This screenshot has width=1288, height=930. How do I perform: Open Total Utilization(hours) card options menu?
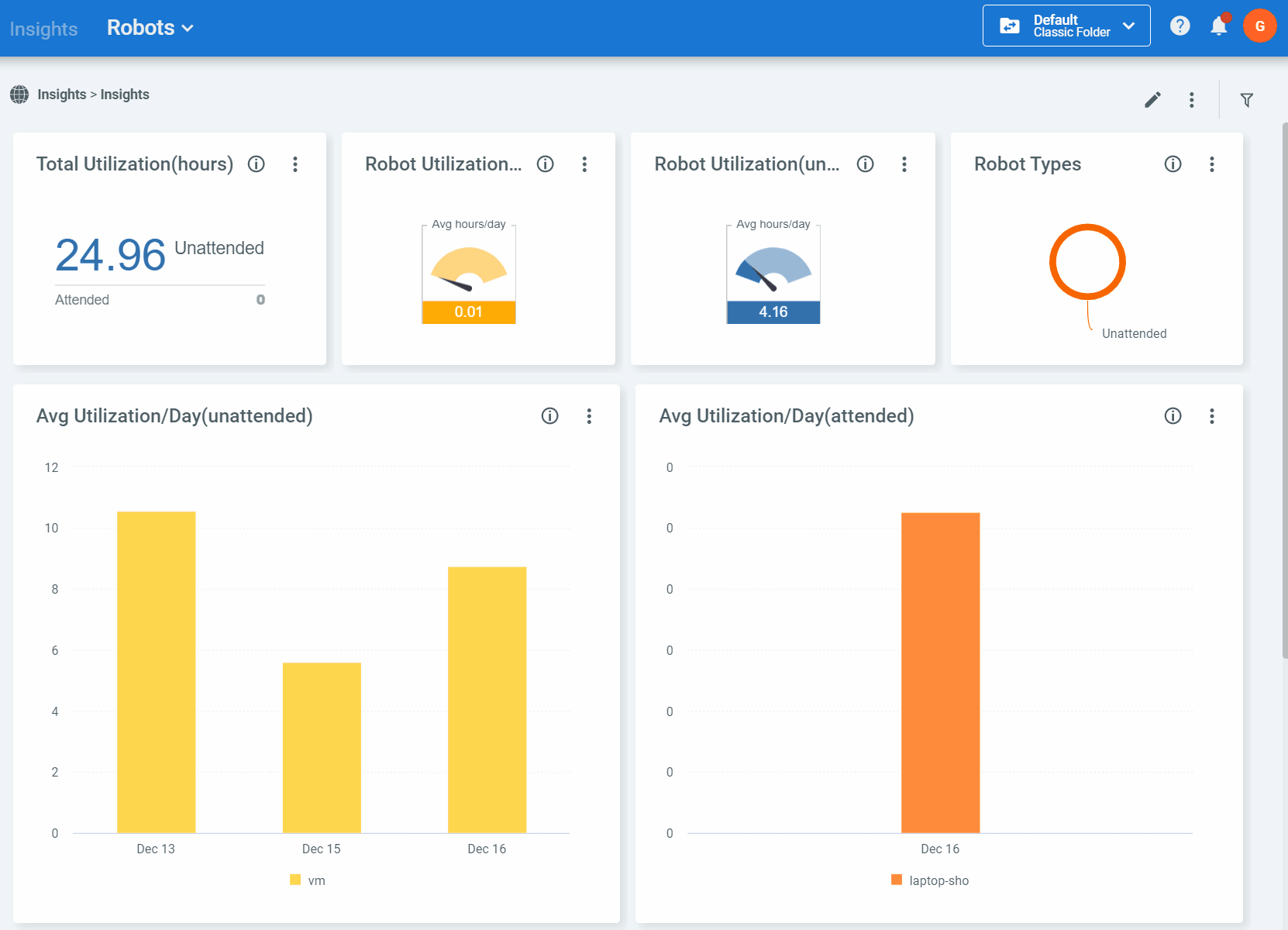295,164
